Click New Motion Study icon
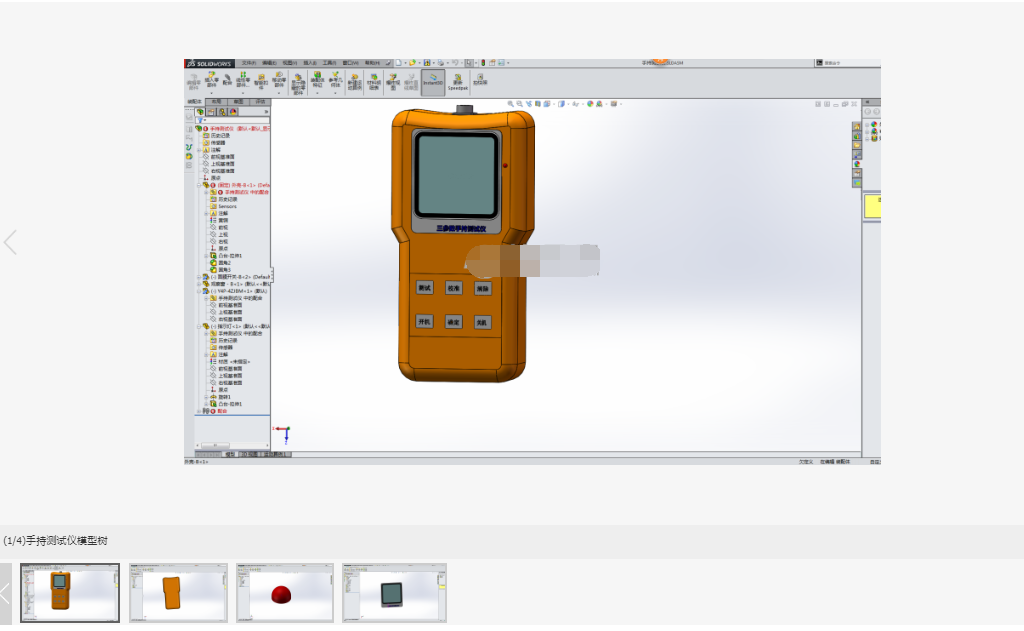The height and width of the screenshot is (631, 1024). point(355,80)
